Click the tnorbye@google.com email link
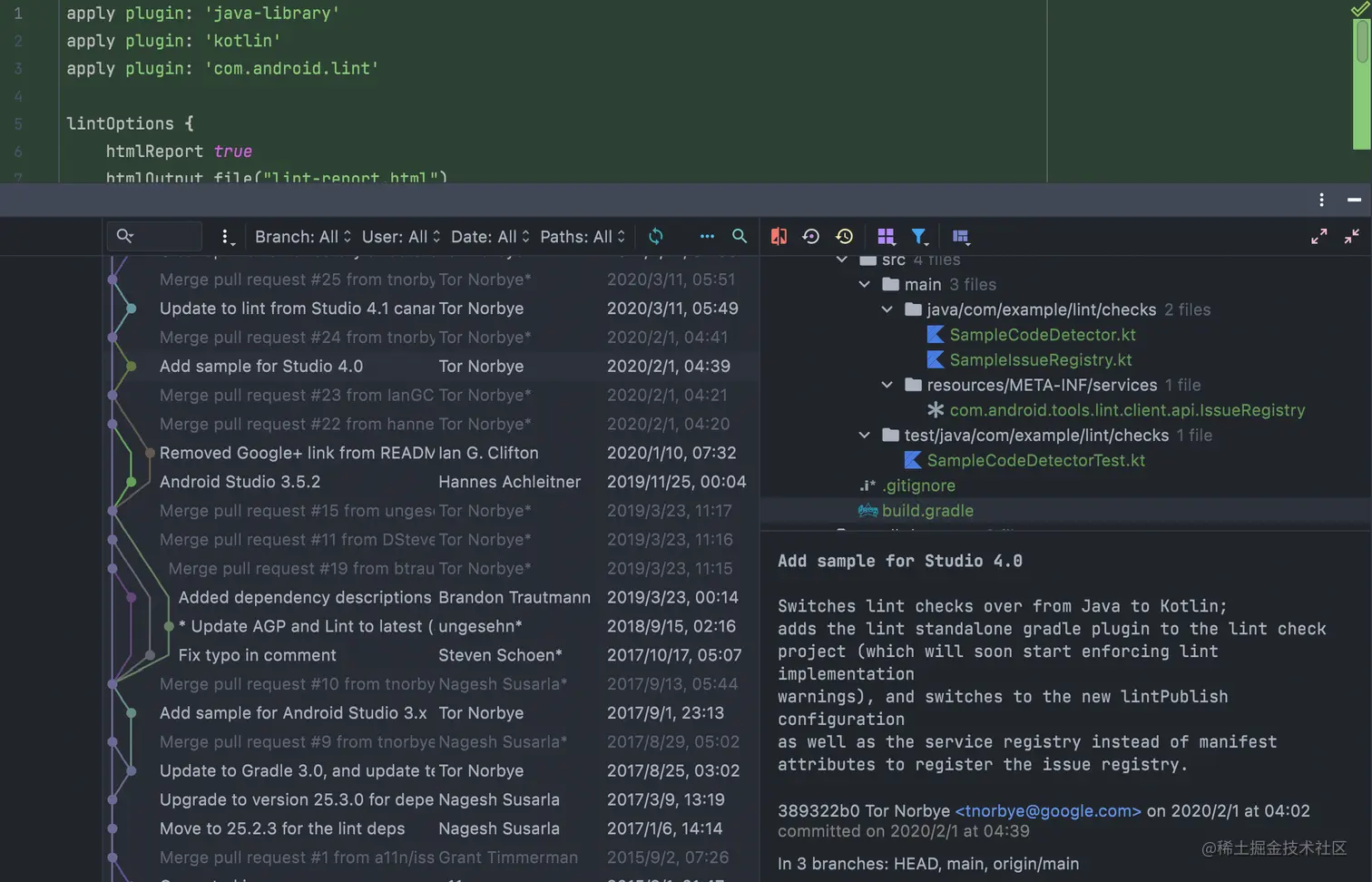Image resolution: width=1372 pixels, height=882 pixels. (1048, 811)
